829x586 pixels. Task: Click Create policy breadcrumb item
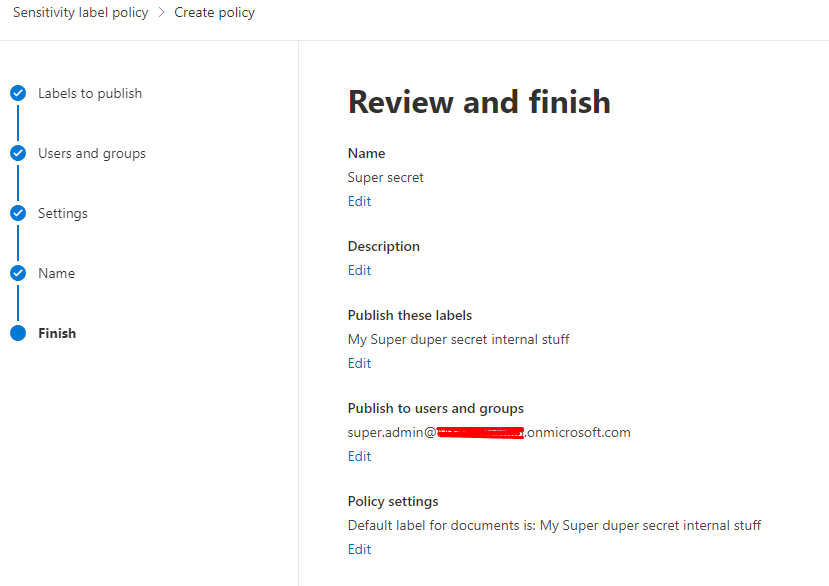(x=215, y=13)
